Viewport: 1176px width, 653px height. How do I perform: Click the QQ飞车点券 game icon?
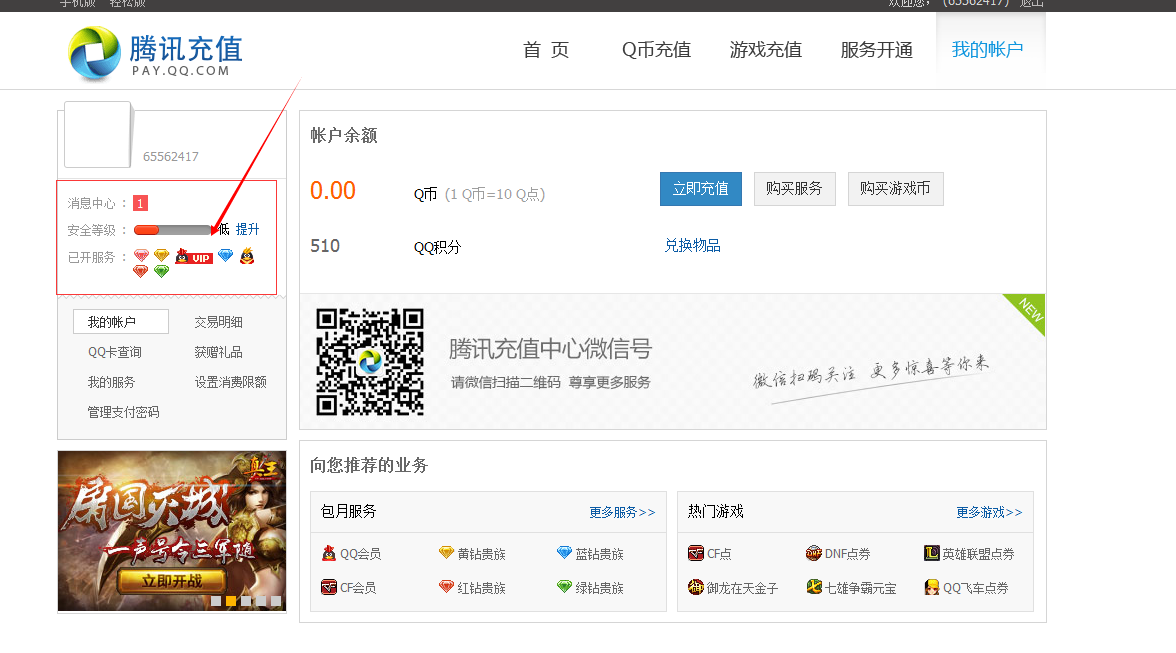pos(932,587)
